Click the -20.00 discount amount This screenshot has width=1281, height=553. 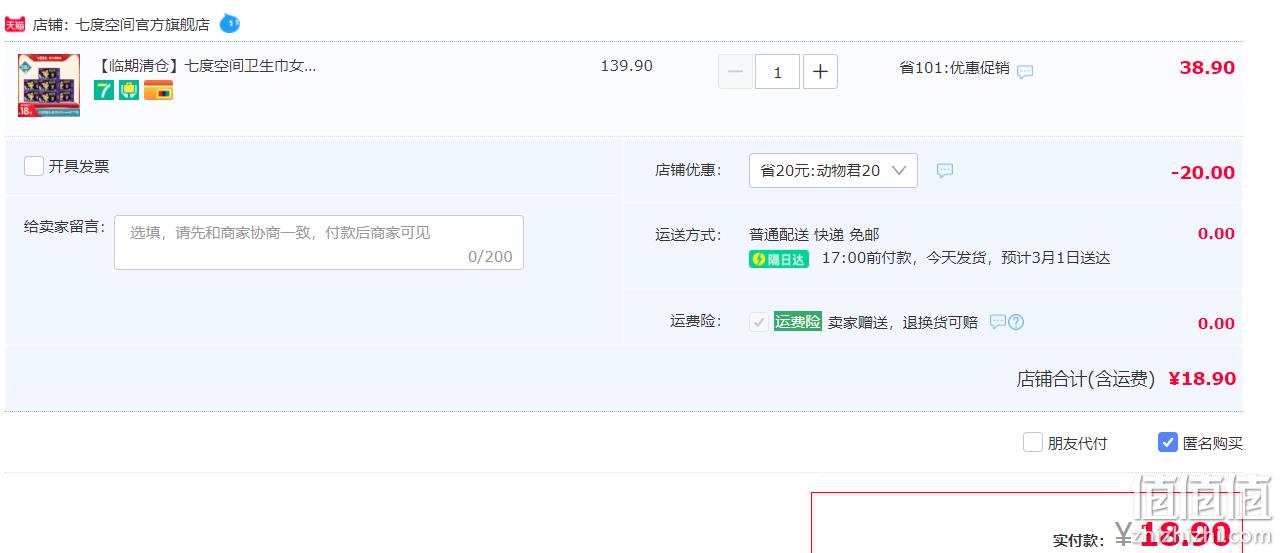(x=1203, y=173)
